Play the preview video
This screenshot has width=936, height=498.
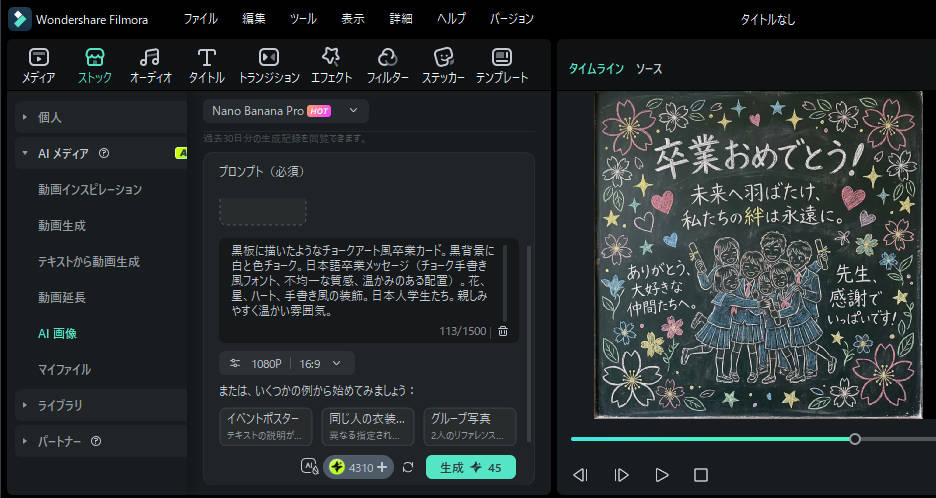click(662, 475)
